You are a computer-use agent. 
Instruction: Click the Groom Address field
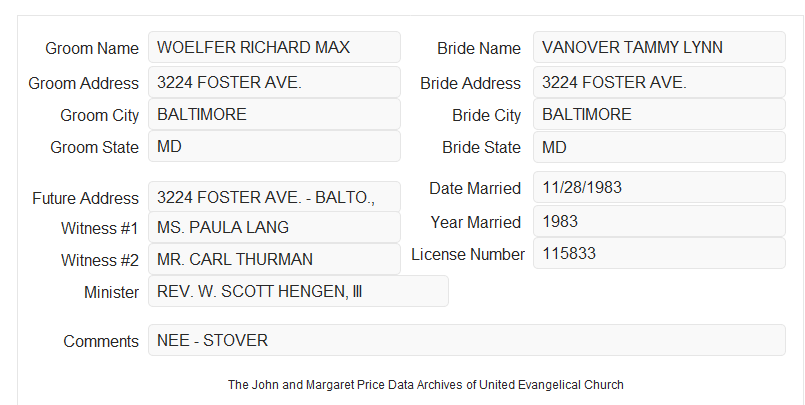274,82
